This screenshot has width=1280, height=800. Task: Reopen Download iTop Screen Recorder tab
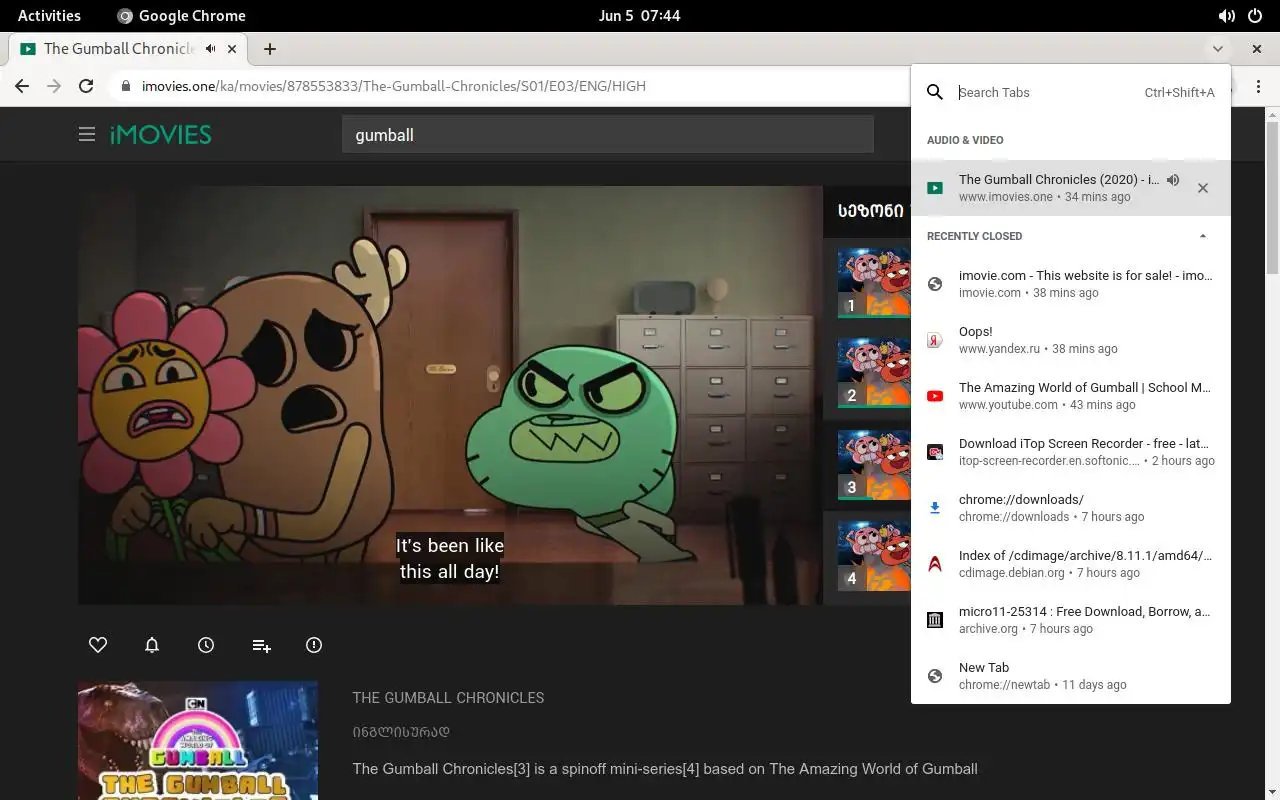coord(1071,452)
